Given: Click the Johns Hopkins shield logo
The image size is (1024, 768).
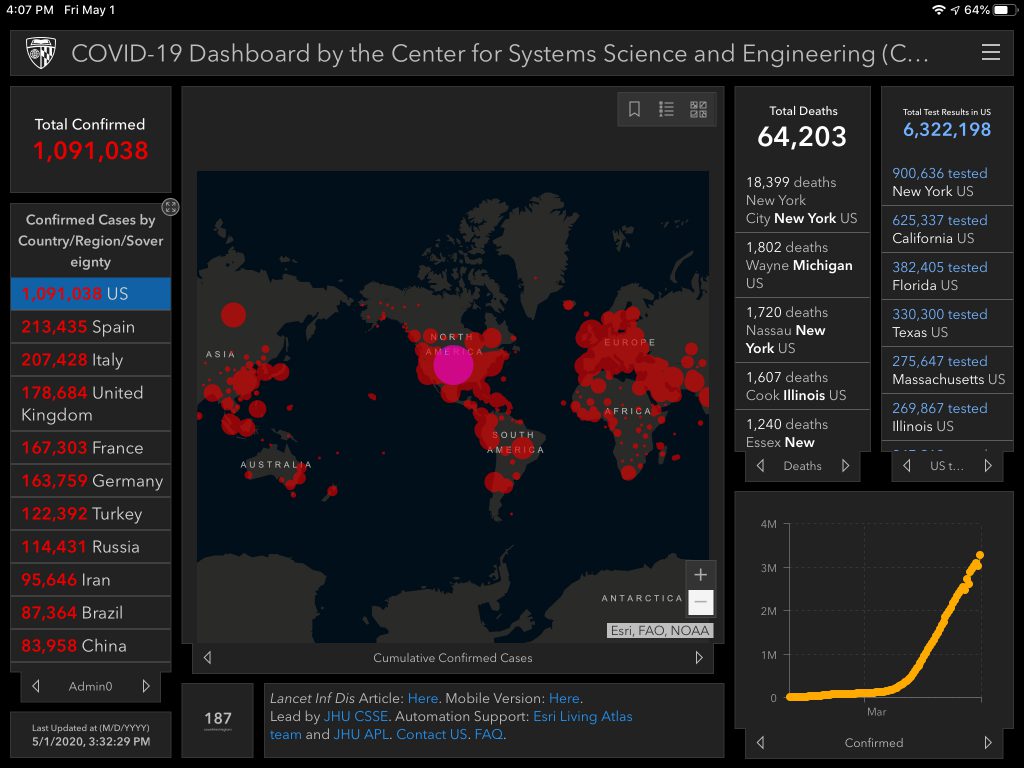Looking at the screenshot, I should coord(41,53).
